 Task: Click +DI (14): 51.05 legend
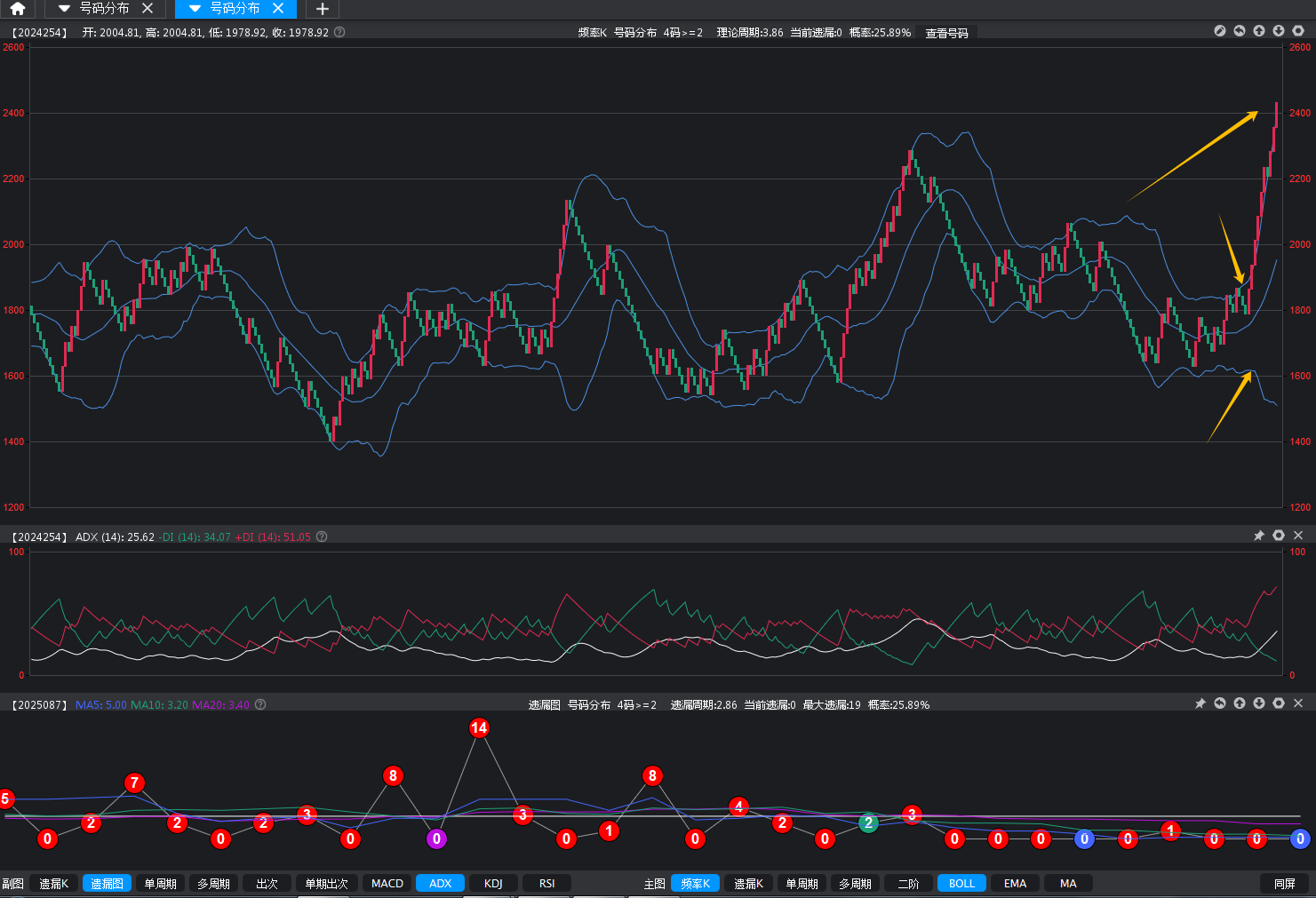[273, 537]
